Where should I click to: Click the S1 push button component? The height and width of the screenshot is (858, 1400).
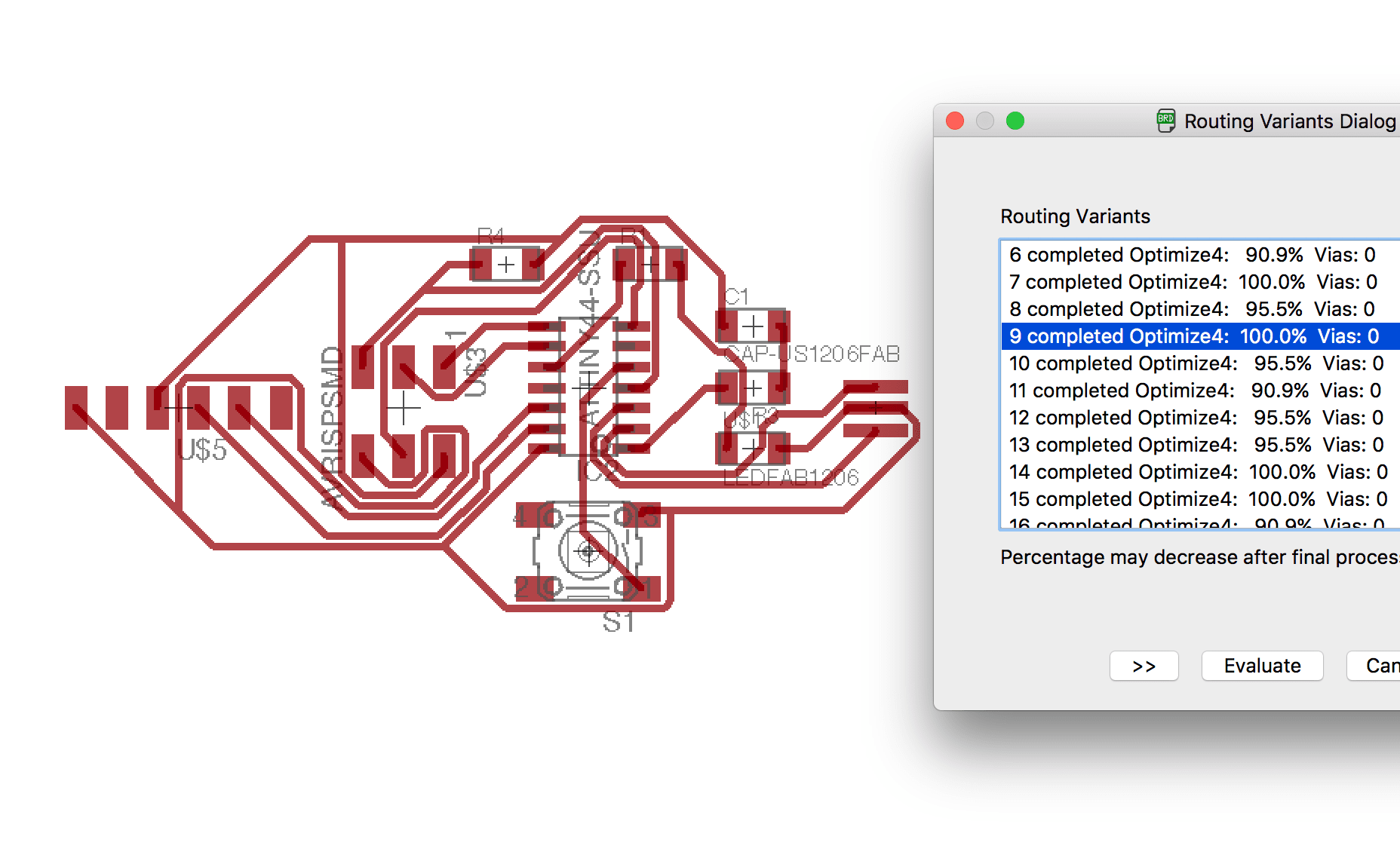coord(588,552)
